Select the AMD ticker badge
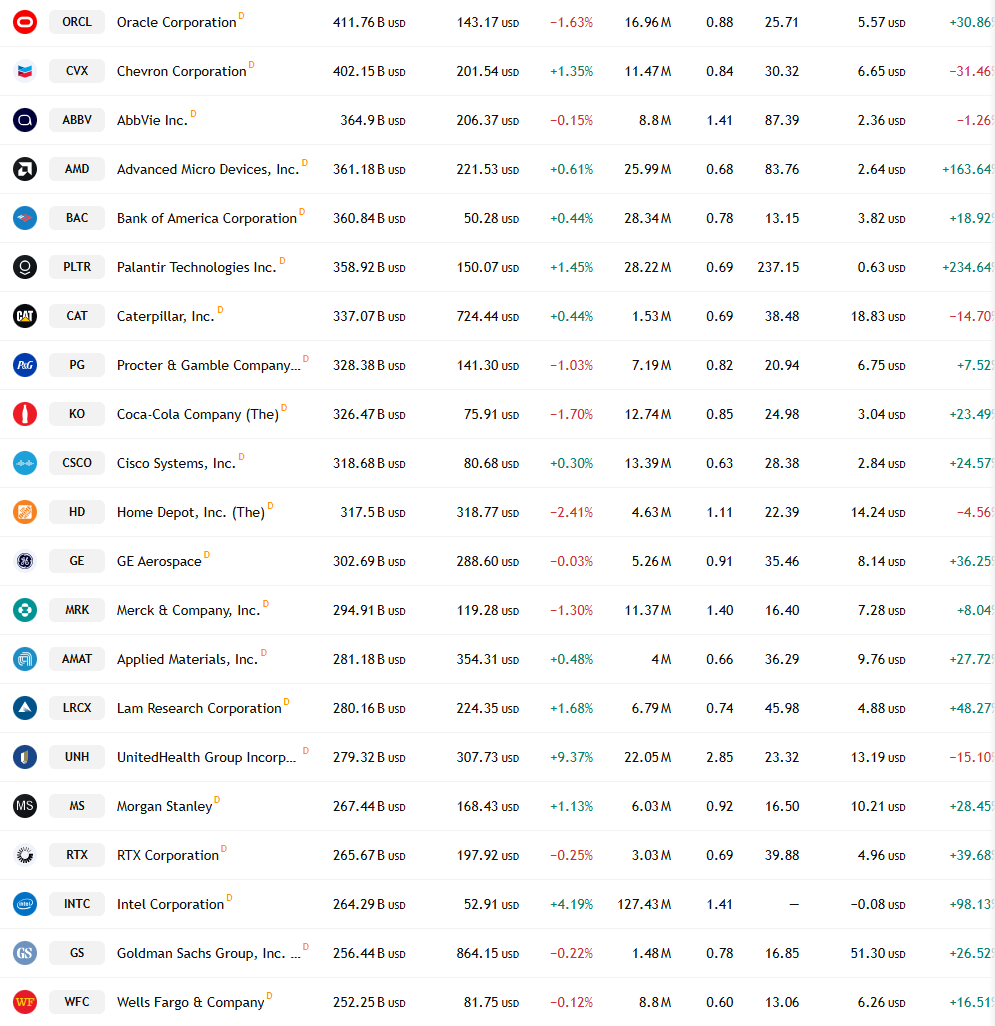This screenshot has height=1026, width=995. pyautogui.click(x=77, y=169)
